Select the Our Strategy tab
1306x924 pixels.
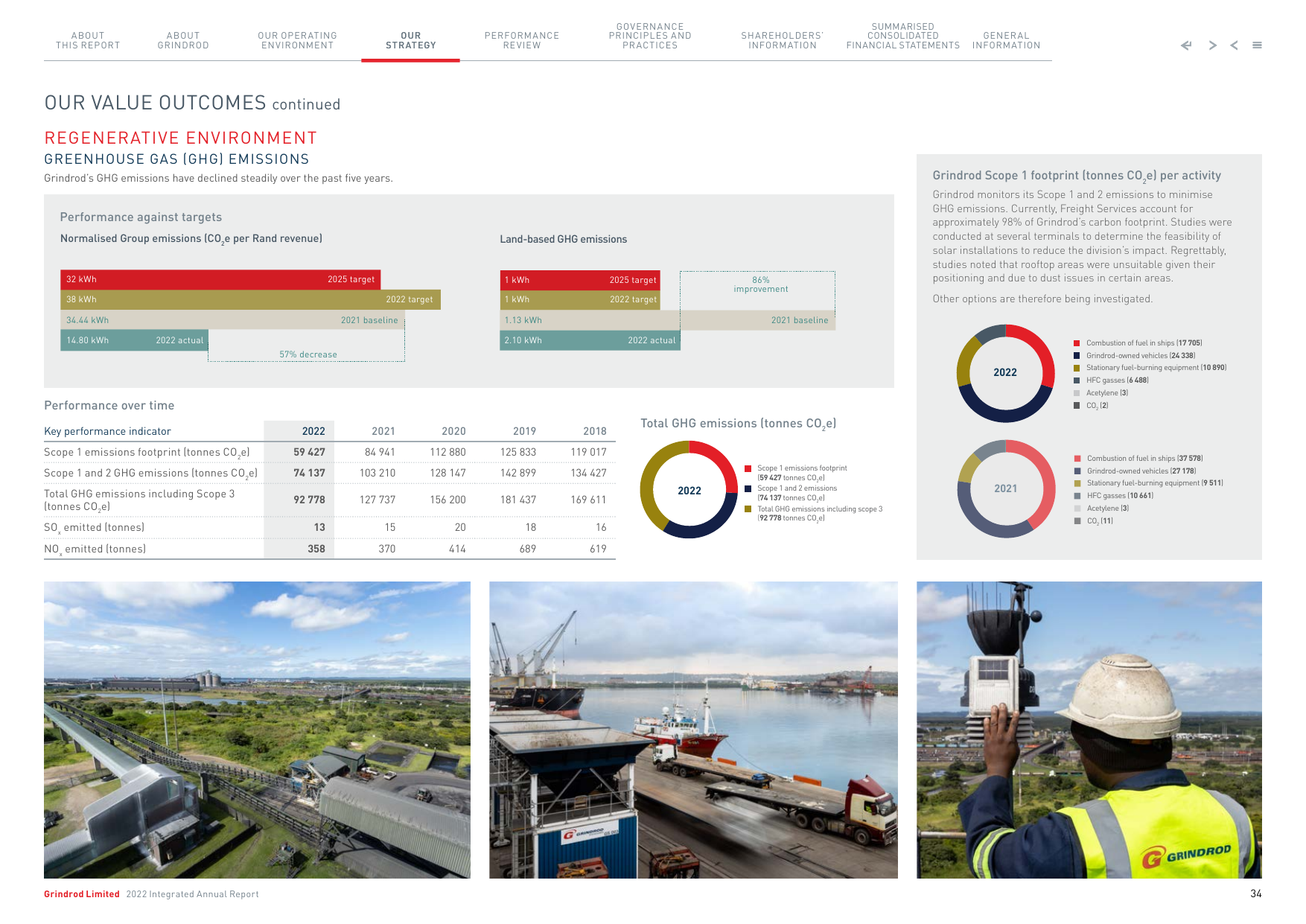click(411, 40)
